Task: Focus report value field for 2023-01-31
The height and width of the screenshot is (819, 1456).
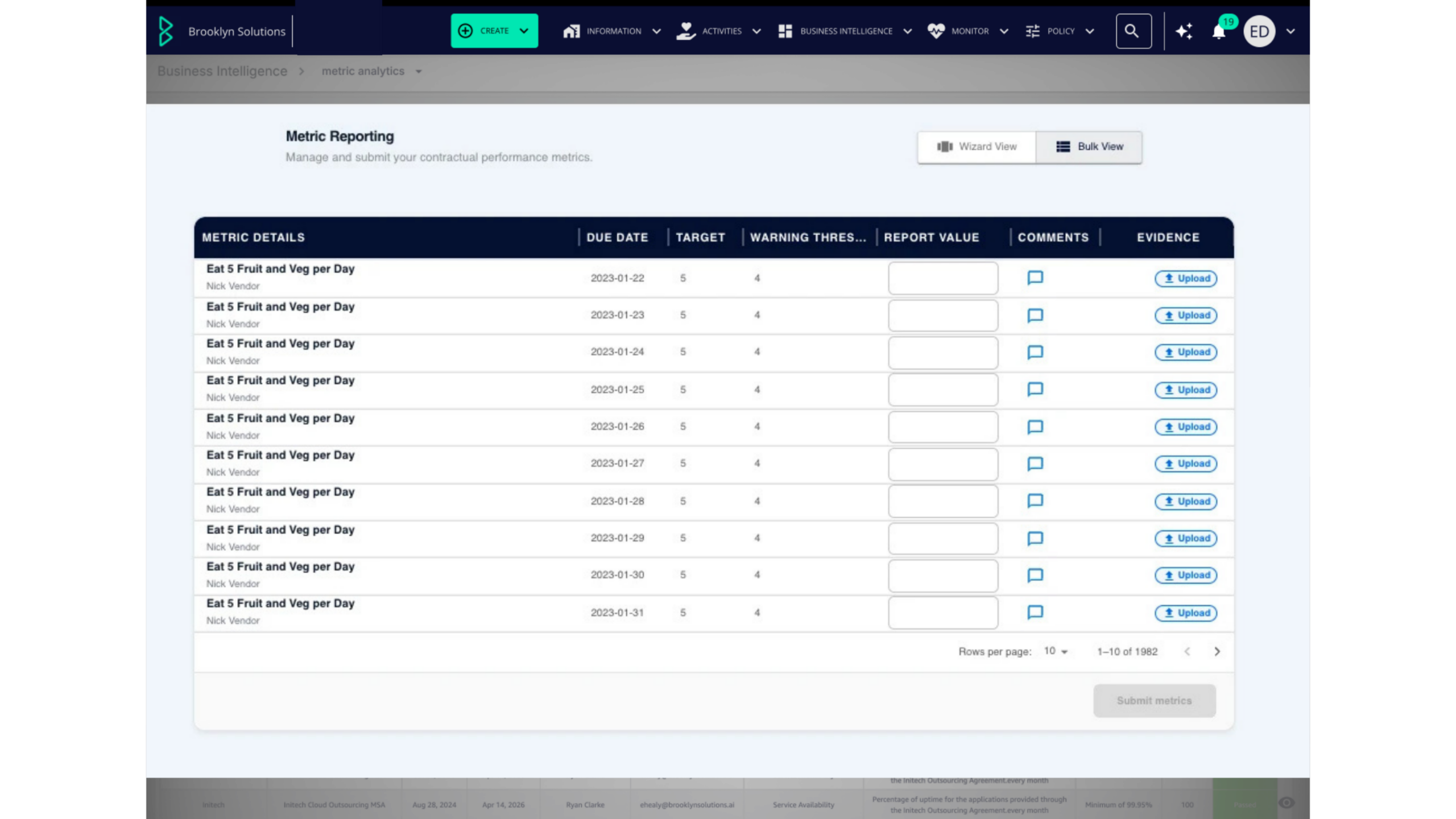Action: (x=943, y=613)
